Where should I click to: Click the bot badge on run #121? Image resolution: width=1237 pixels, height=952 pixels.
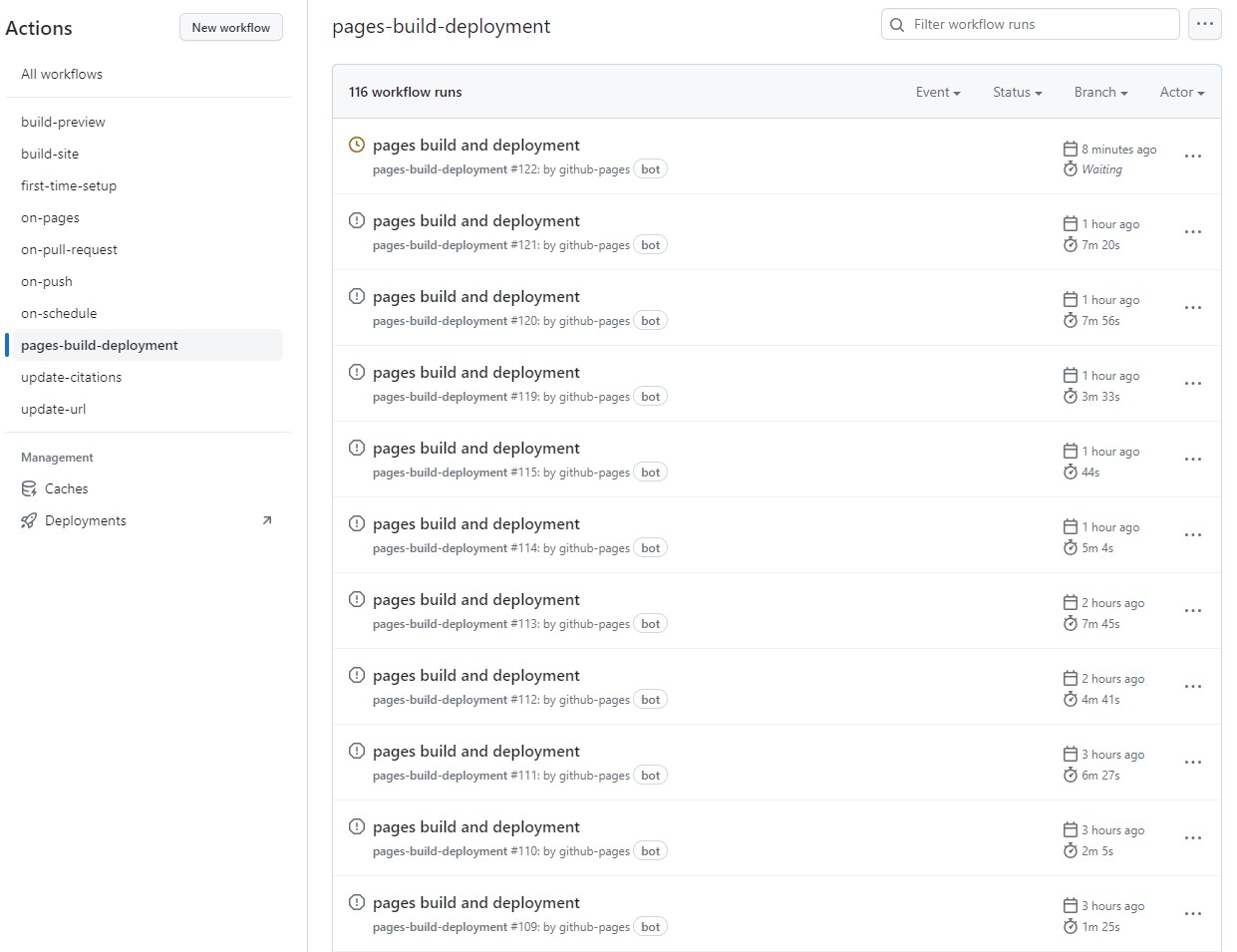point(650,244)
